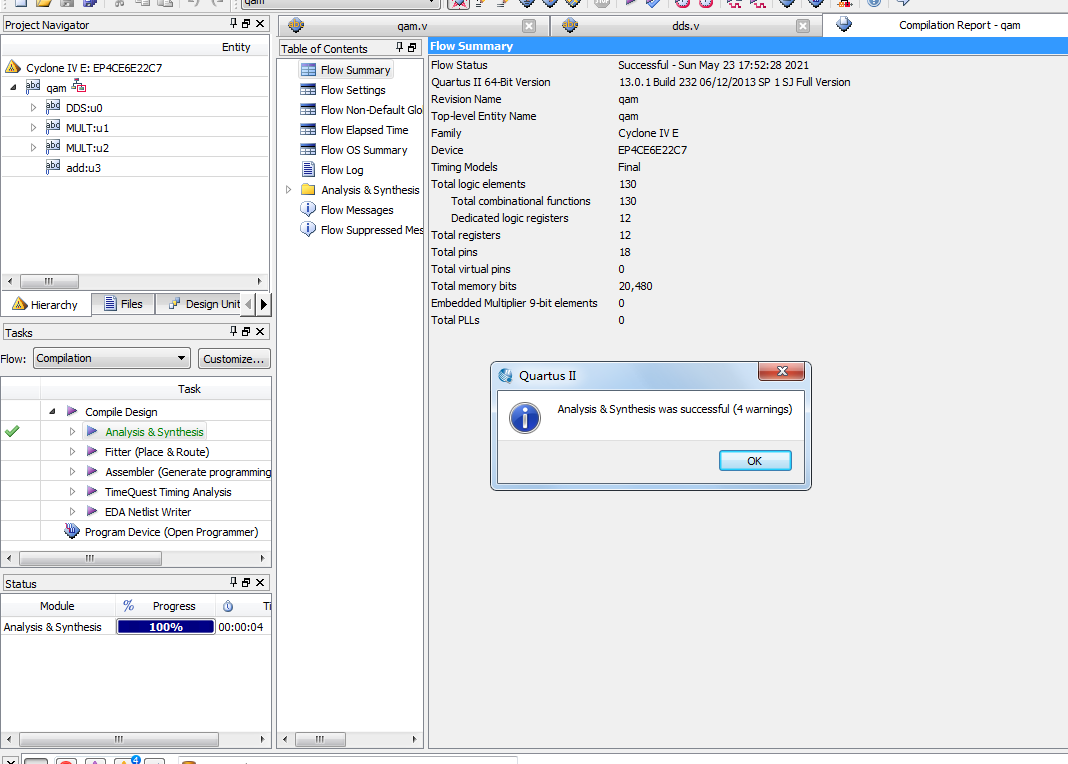Image resolution: width=1068 pixels, height=764 pixels.
Task: Click the Analysis & Synthesis 100% progress bar
Action: coord(166,626)
